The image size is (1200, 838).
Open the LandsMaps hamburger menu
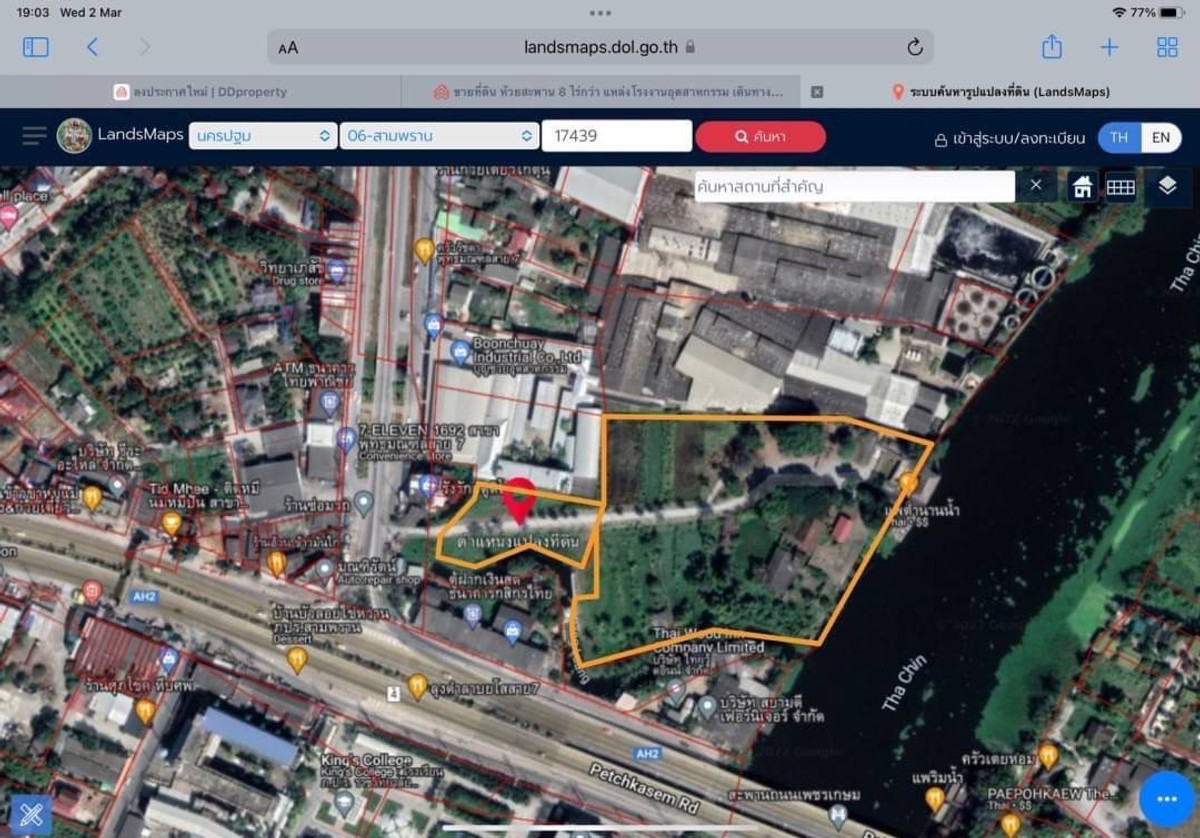[34, 136]
